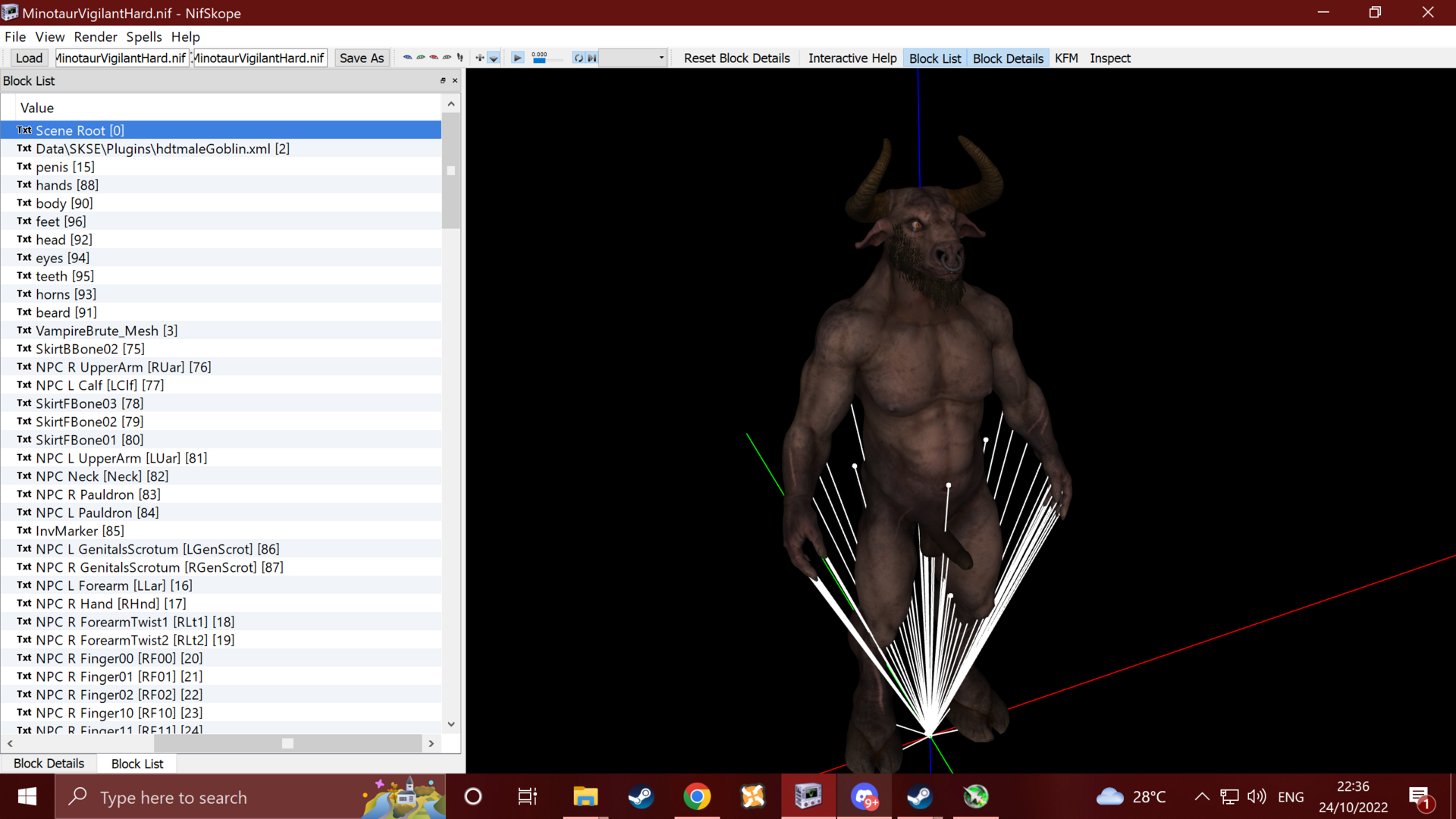The image size is (1456, 819).
Task: Select the red side view icon
Action: pos(434,58)
